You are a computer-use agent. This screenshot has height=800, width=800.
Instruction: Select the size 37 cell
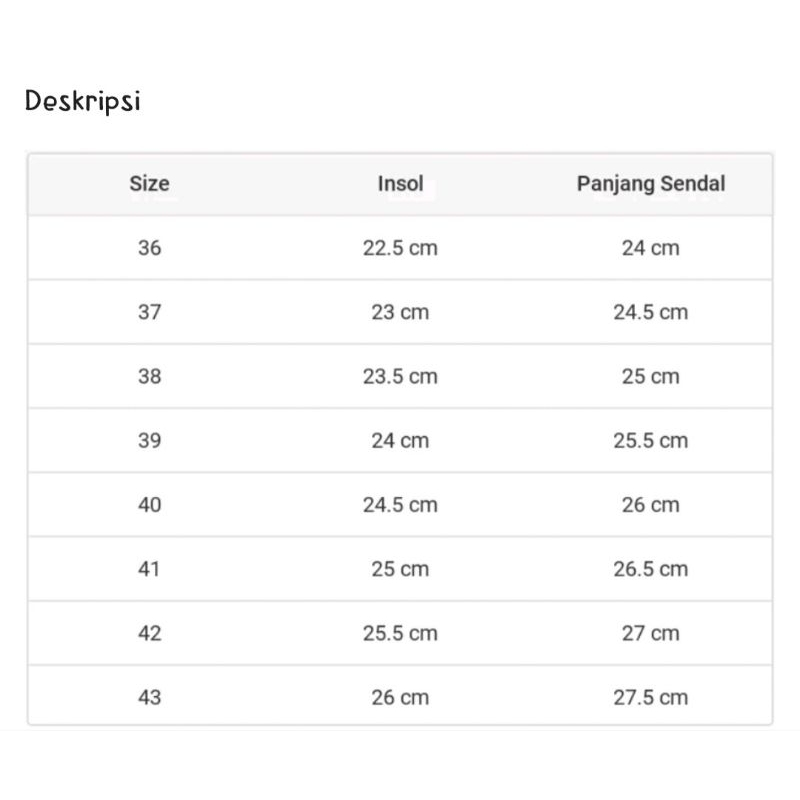click(149, 312)
